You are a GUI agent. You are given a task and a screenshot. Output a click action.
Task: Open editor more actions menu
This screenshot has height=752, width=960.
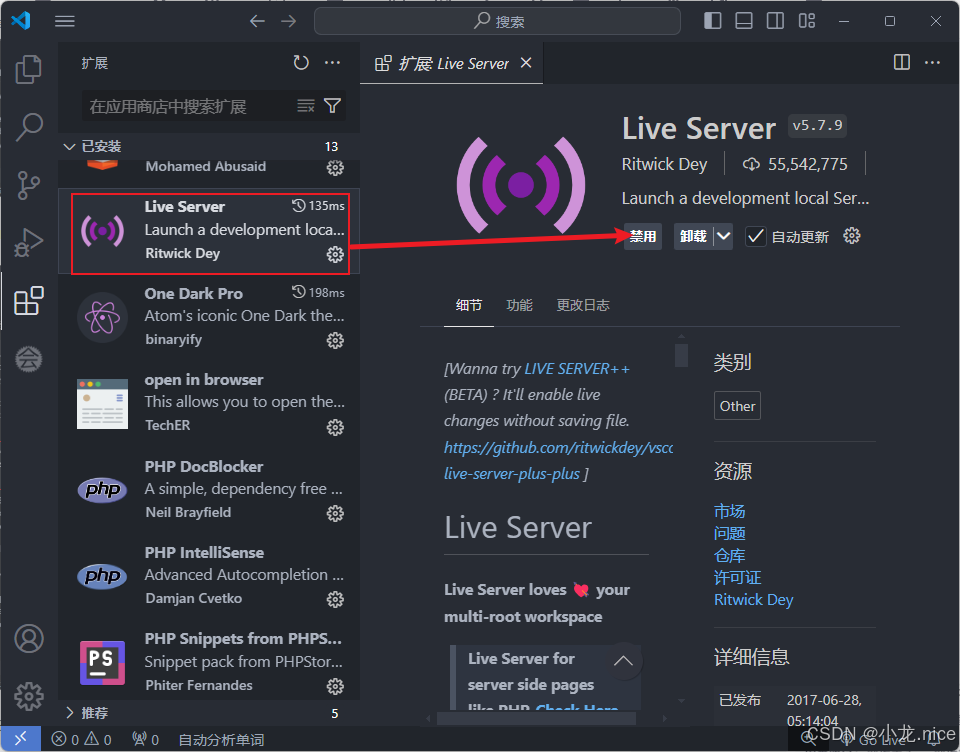pos(932,62)
